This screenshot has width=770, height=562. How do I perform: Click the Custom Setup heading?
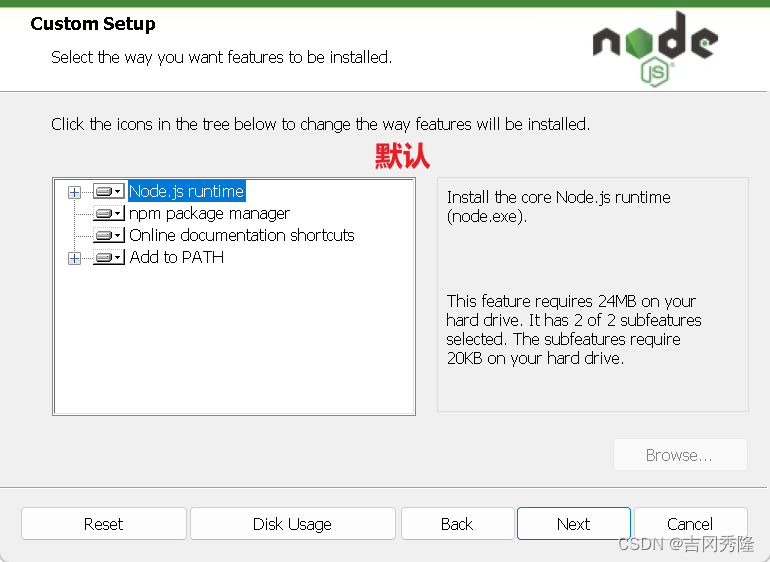[x=93, y=24]
